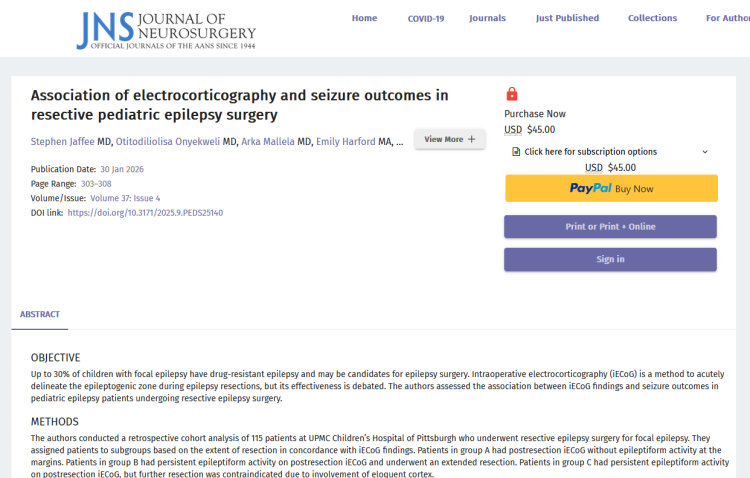Open the Collections menu item
Image resolution: width=750 pixels, height=478 pixels.
tap(652, 18)
